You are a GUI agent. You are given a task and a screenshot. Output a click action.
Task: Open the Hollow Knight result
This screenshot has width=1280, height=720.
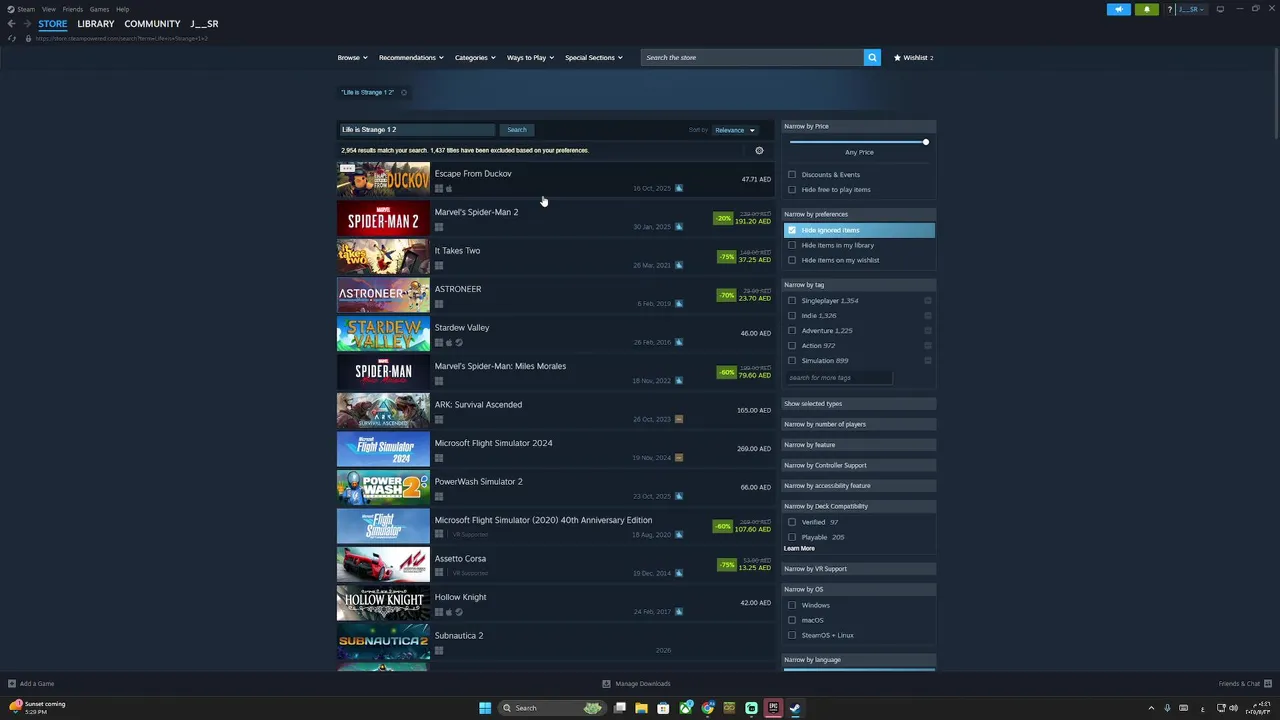[x=555, y=603]
